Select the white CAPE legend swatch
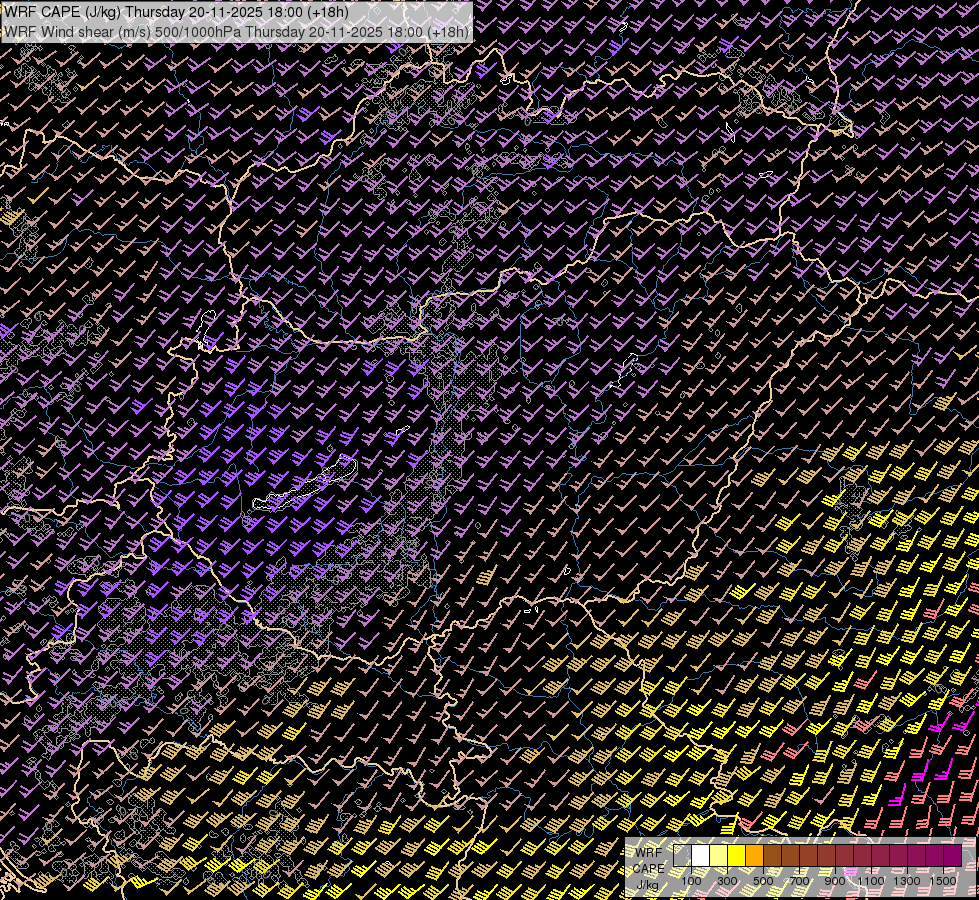Viewport: 979px width, 900px height. 701,855
